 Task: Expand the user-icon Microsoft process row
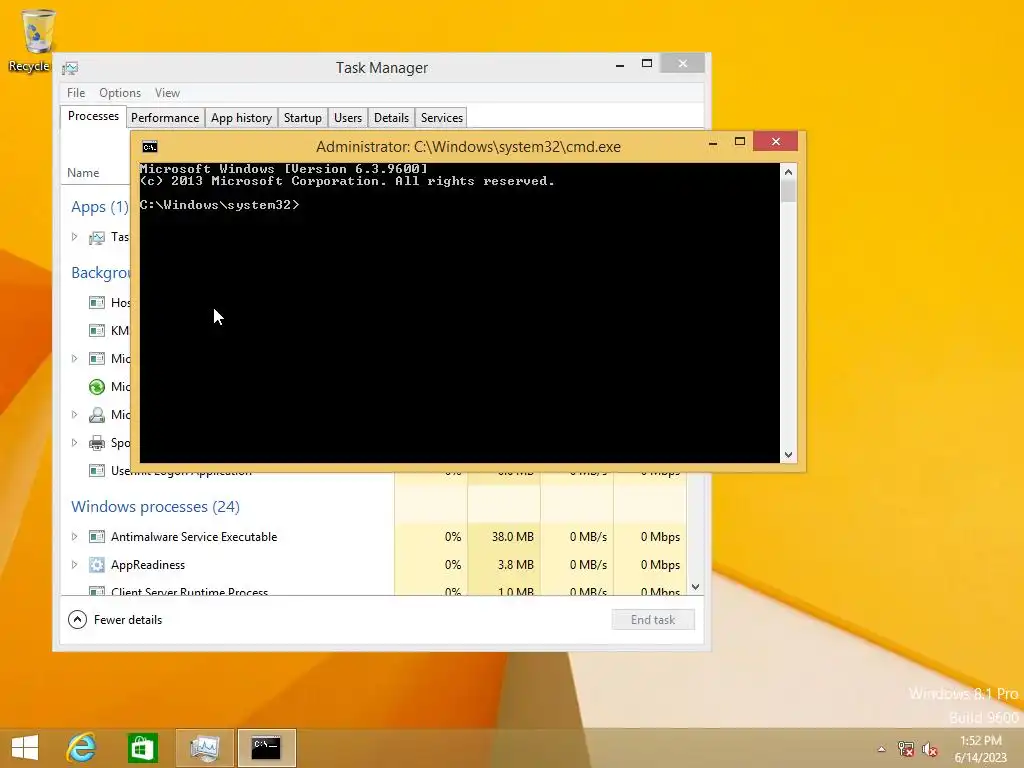(x=74, y=415)
